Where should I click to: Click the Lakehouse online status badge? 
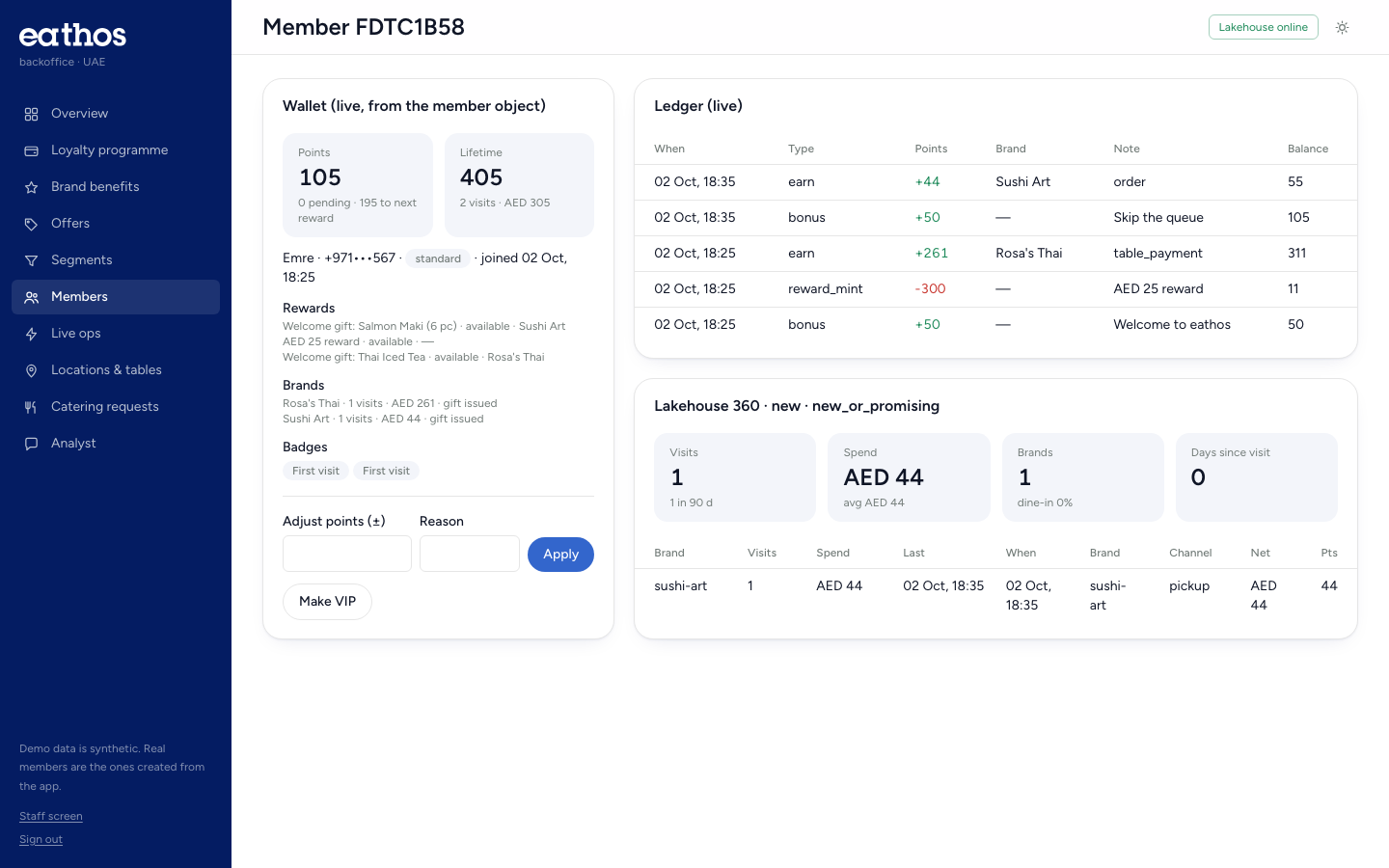(1263, 27)
